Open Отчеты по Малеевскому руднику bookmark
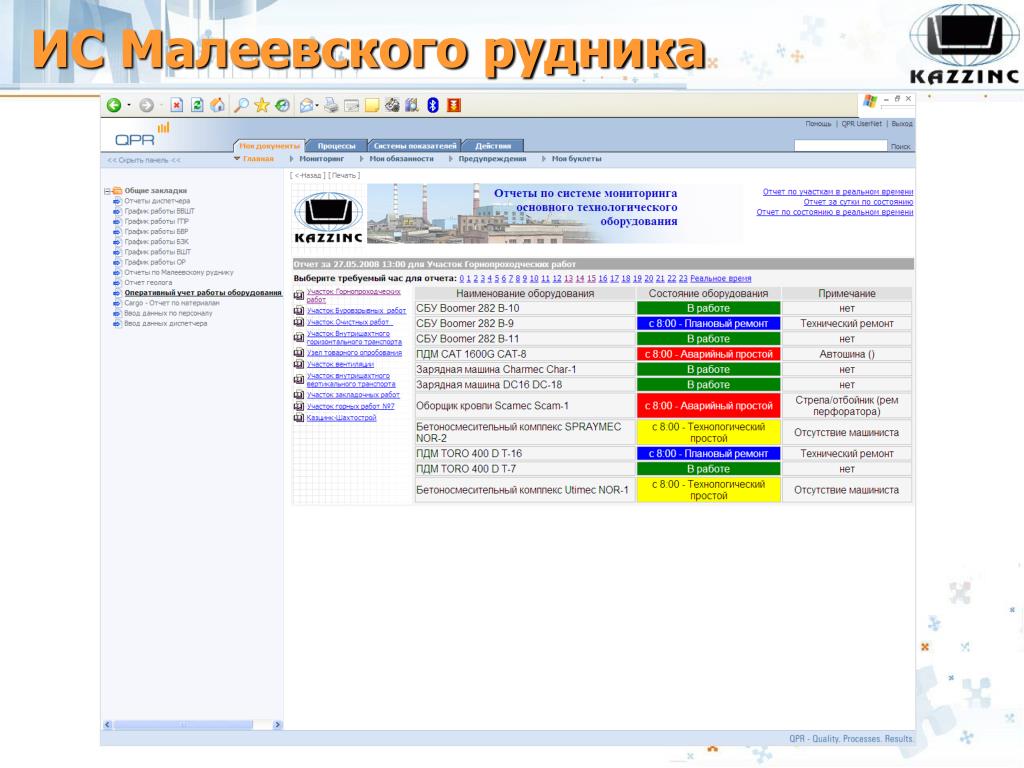1024x768 pixels. [179, 272]
